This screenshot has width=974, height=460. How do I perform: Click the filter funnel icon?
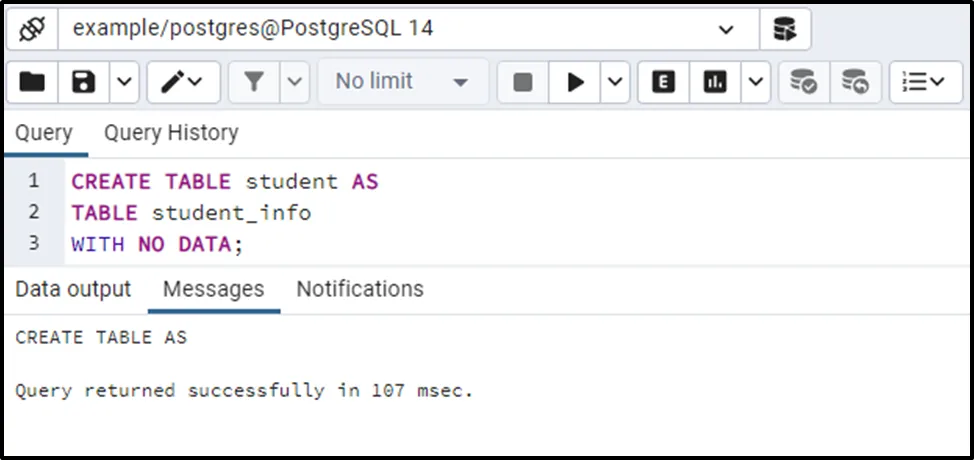[x=254, y=82]
